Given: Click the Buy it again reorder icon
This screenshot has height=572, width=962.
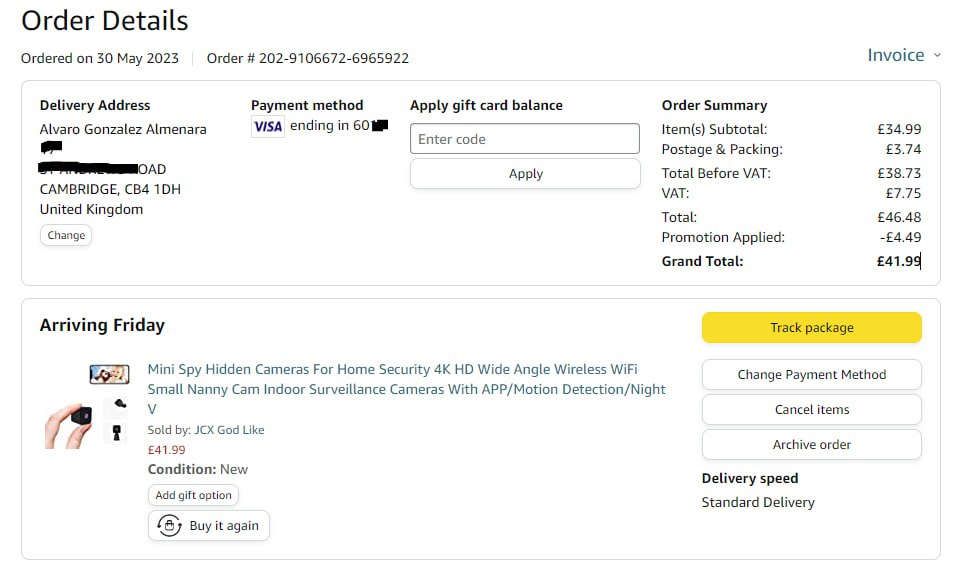Looking at the screenshot, I should pyautogui.click(x=169, y=525).
